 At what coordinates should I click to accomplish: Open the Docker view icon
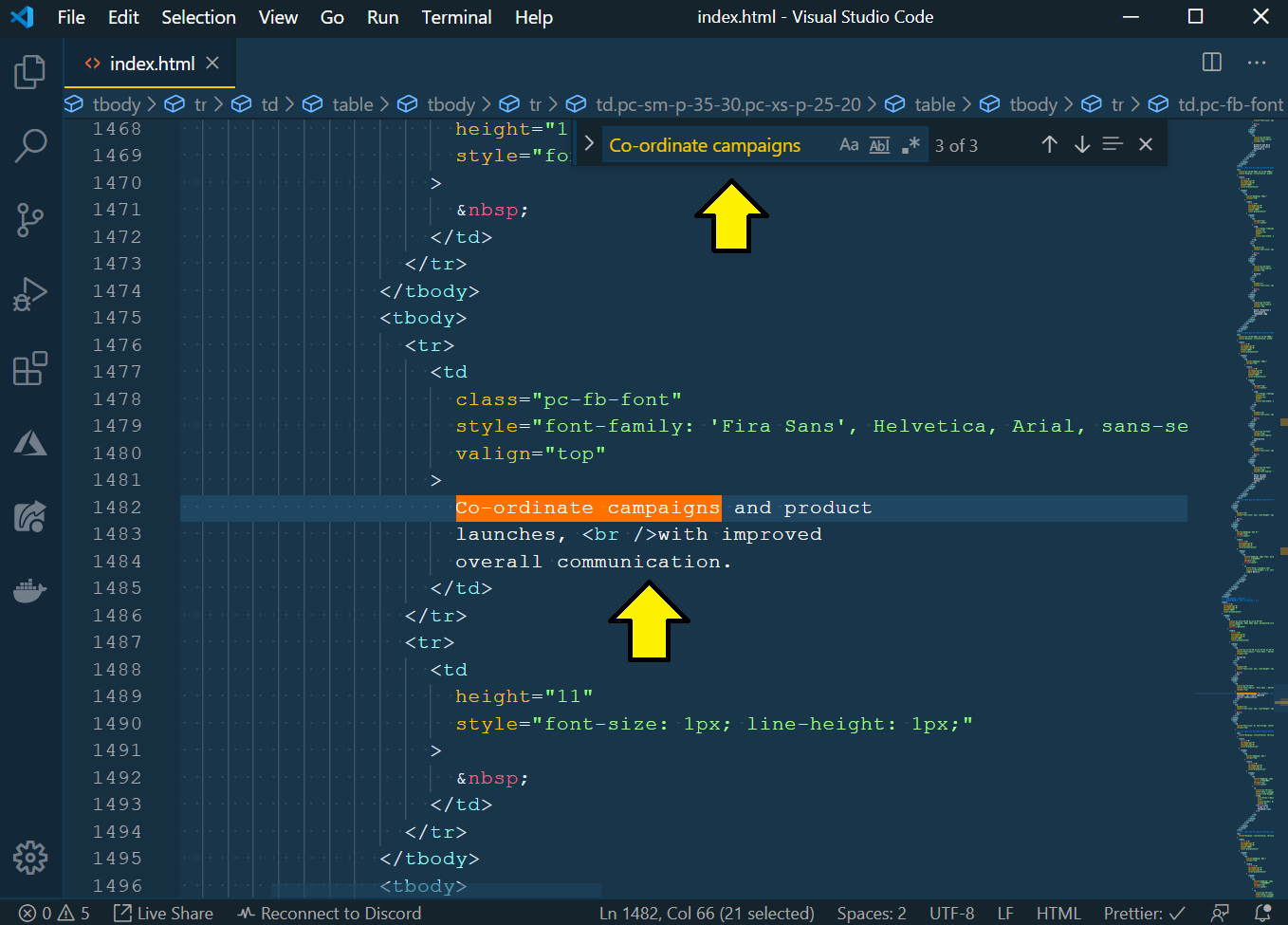[x=30, y=590]
